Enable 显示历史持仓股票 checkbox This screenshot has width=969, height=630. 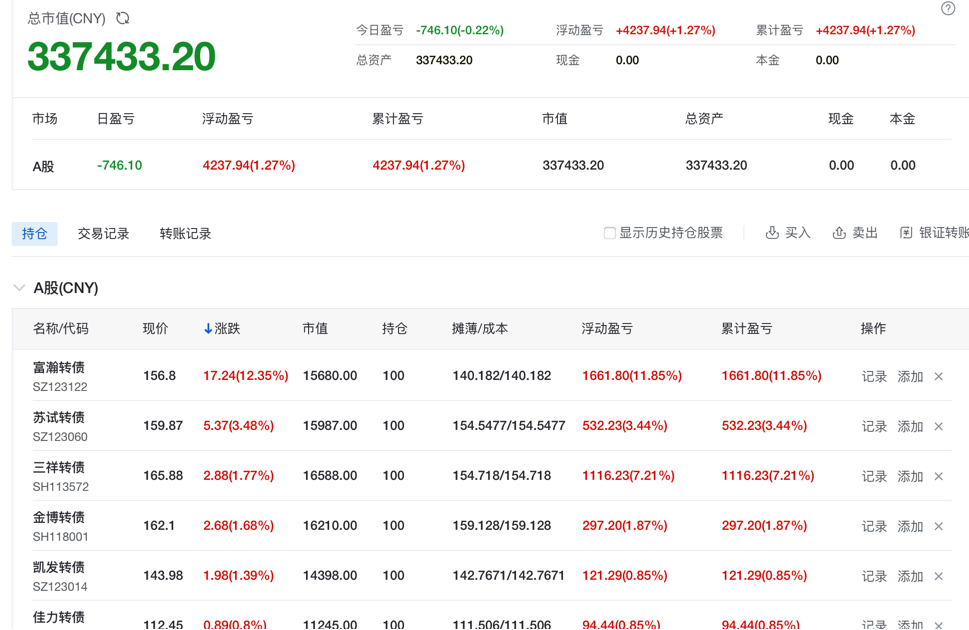(x=609, y=233)
